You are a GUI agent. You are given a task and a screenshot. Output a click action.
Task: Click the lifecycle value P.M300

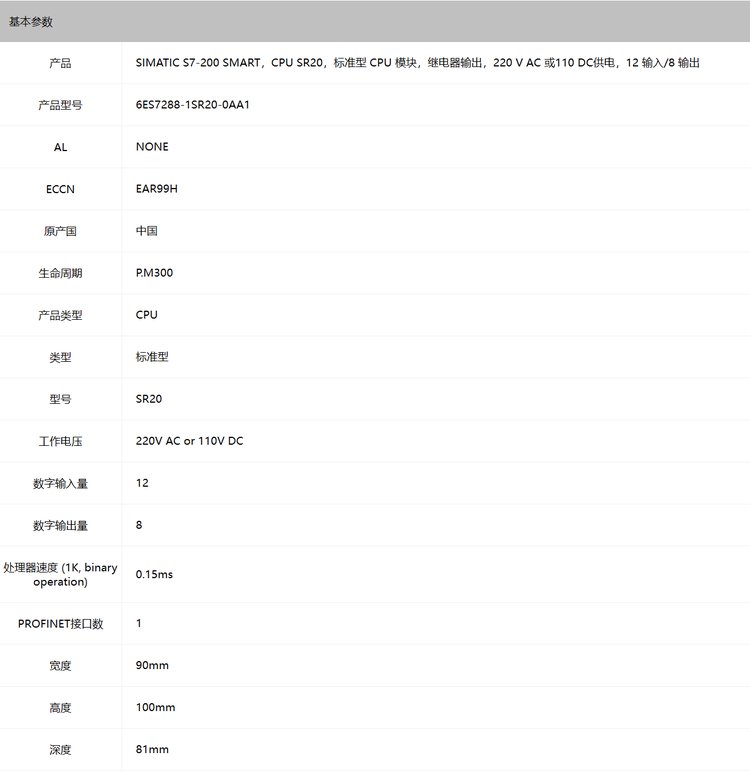154,273
